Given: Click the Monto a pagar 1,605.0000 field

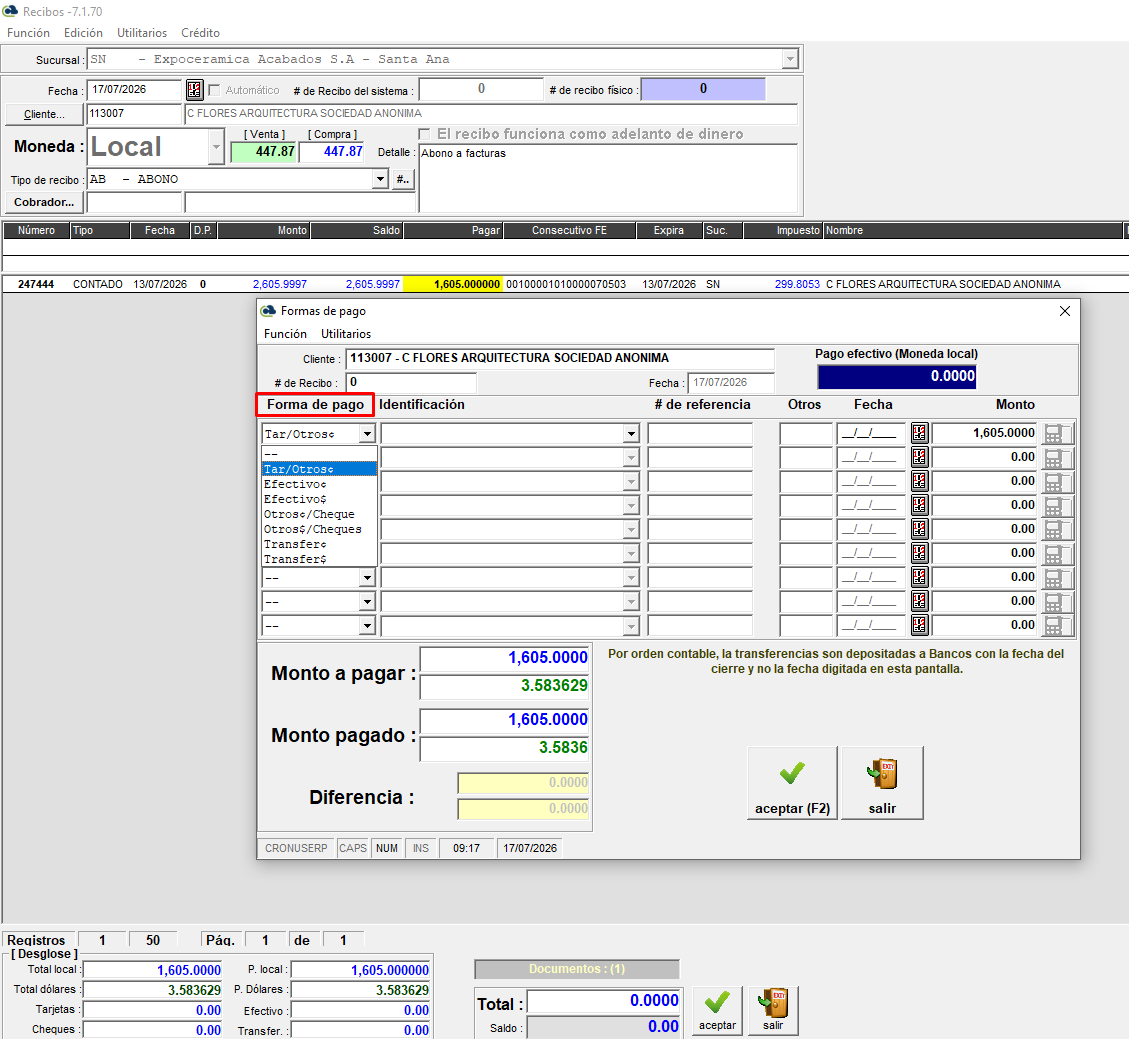Looking at the screenshot, I should pyautogui.click(x=505, y=658).
